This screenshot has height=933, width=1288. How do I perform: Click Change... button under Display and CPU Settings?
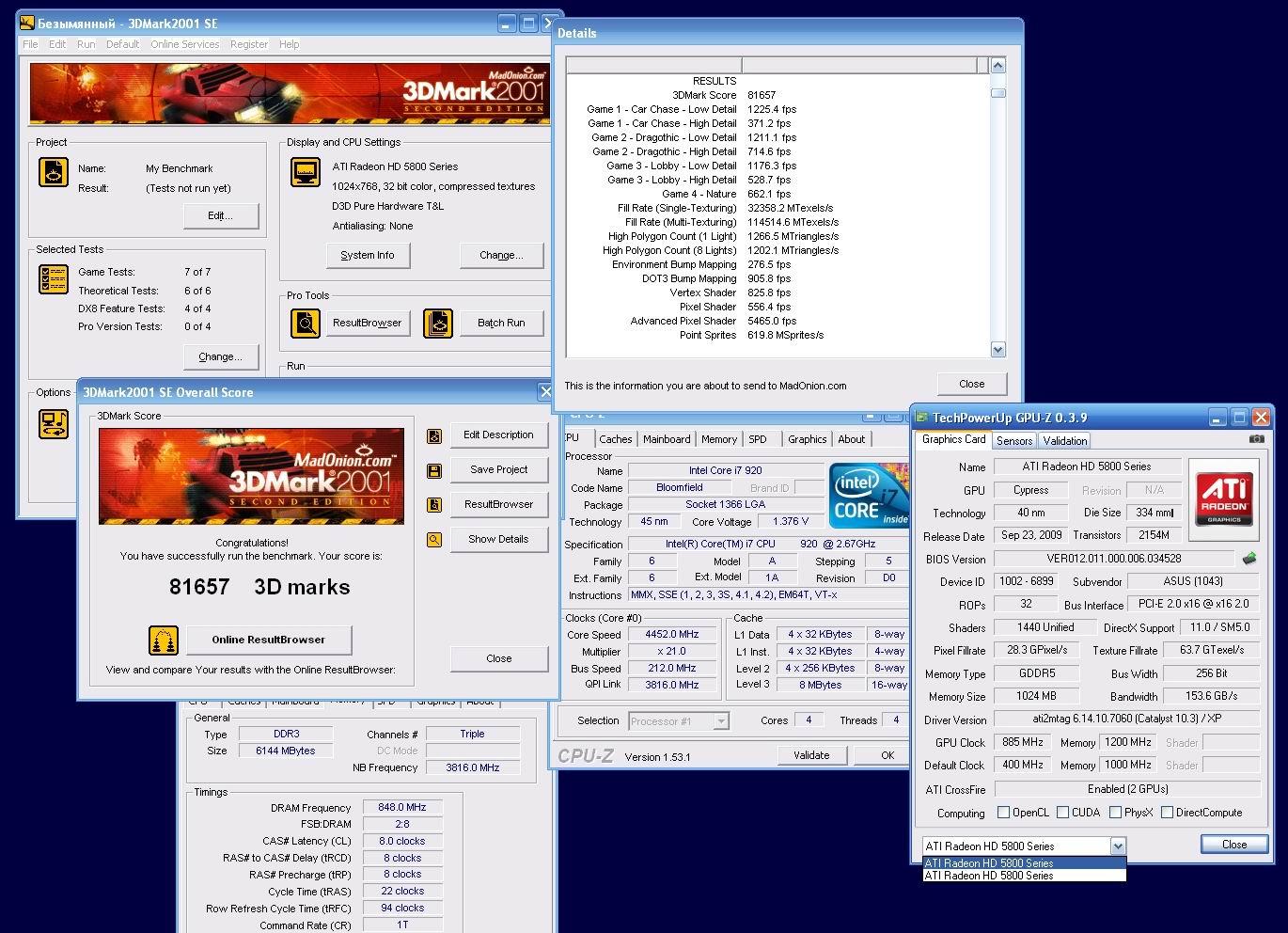[x=501, y=255]
